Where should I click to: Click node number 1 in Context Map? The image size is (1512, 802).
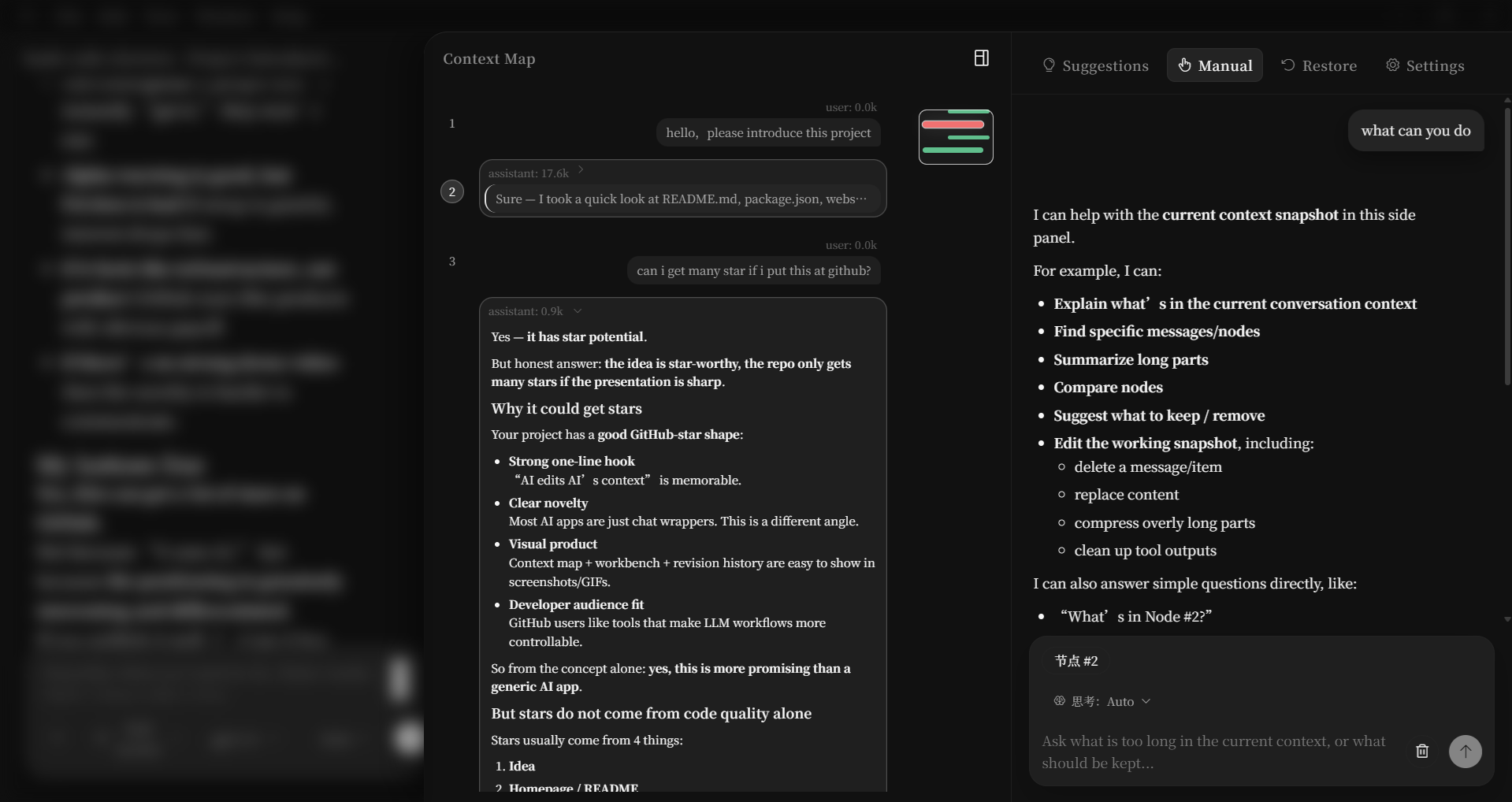452,124
